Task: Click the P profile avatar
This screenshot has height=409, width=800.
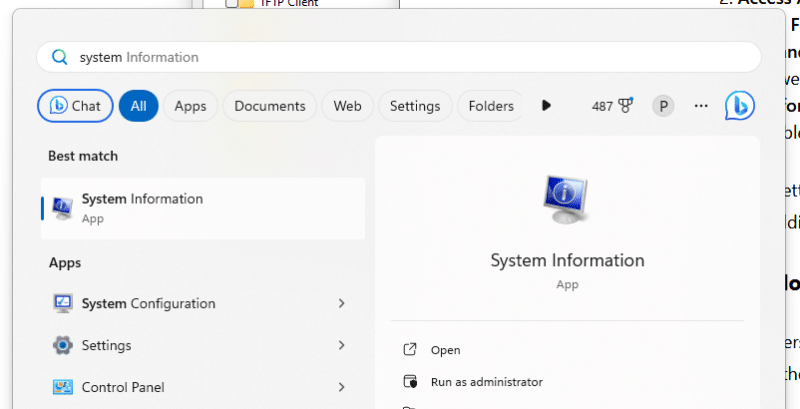Action: (662, 106)
